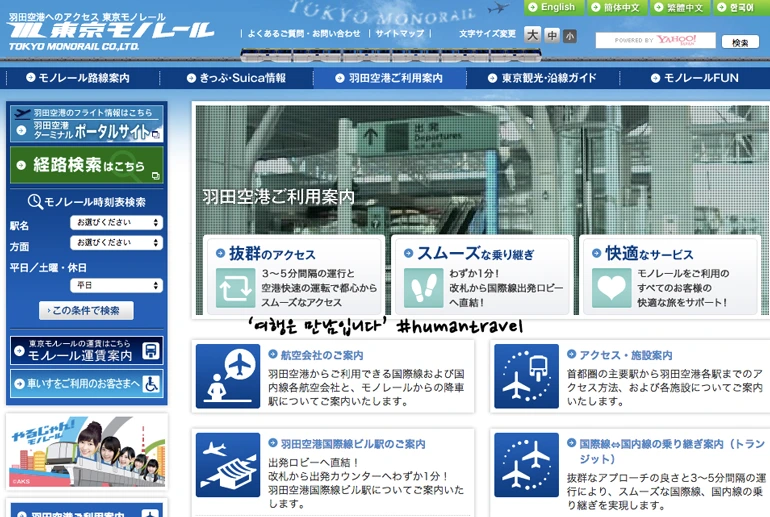Click the monorail and plane access icon
This screenshot has width=770, height=517.
pyautogui.click(x=526, y=376)
